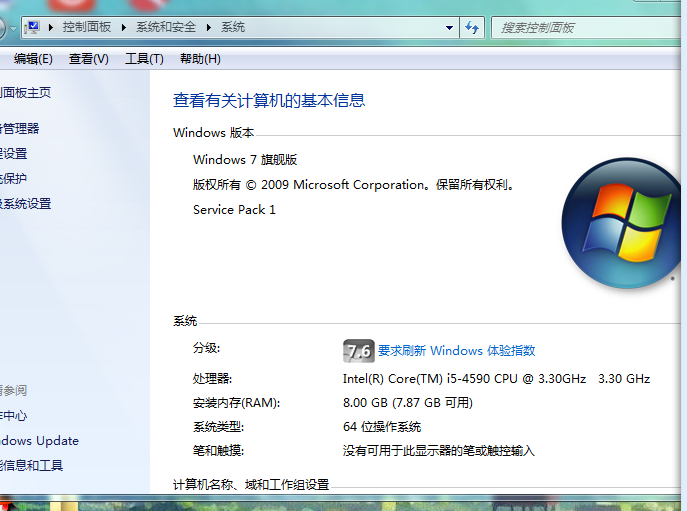
Task: Open address bar history dropdown
Action: [x=449, y=28]
